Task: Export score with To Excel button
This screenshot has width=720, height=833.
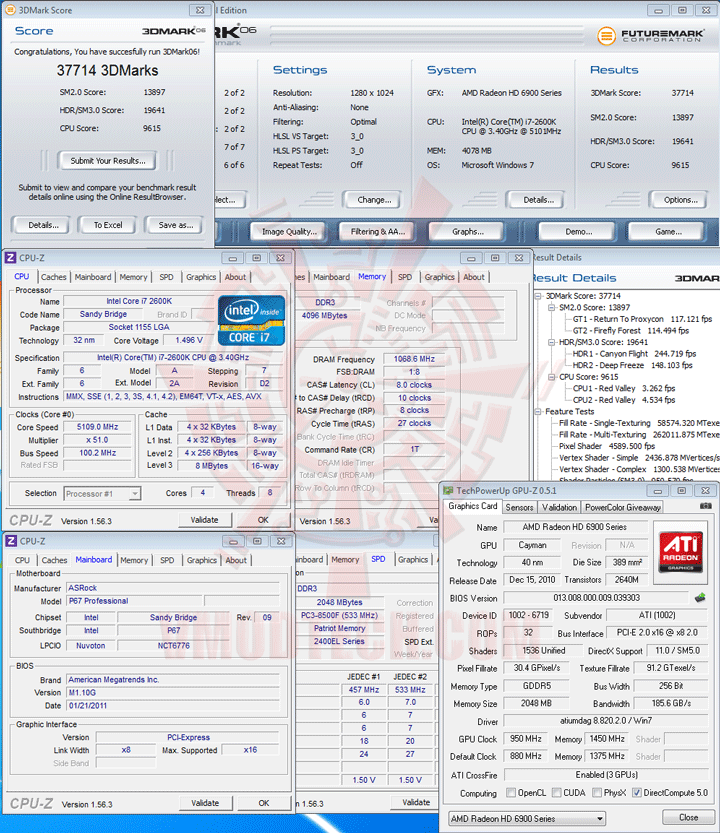Action: click(108, 225)
